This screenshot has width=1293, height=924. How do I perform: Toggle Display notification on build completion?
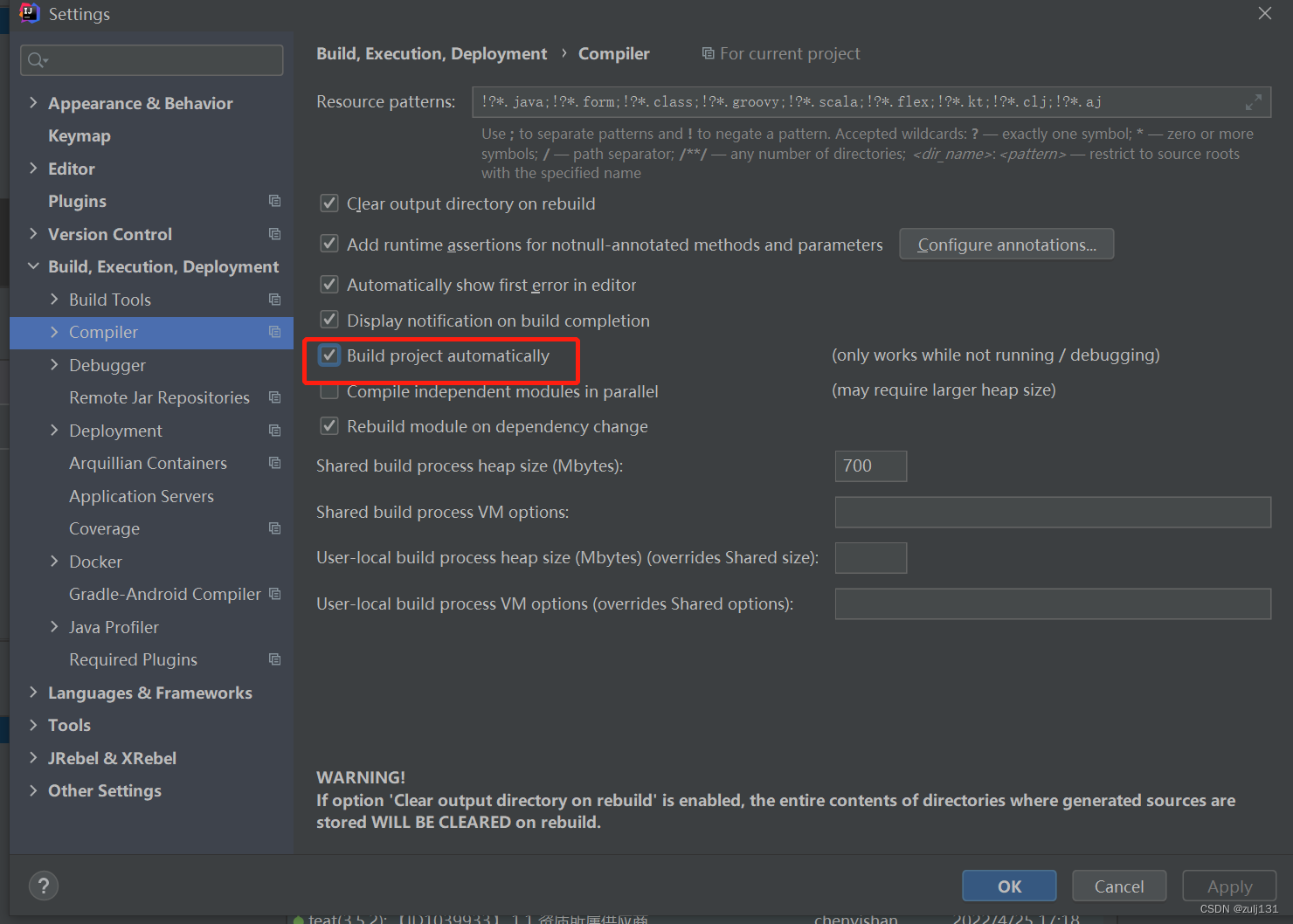(329, 320)
